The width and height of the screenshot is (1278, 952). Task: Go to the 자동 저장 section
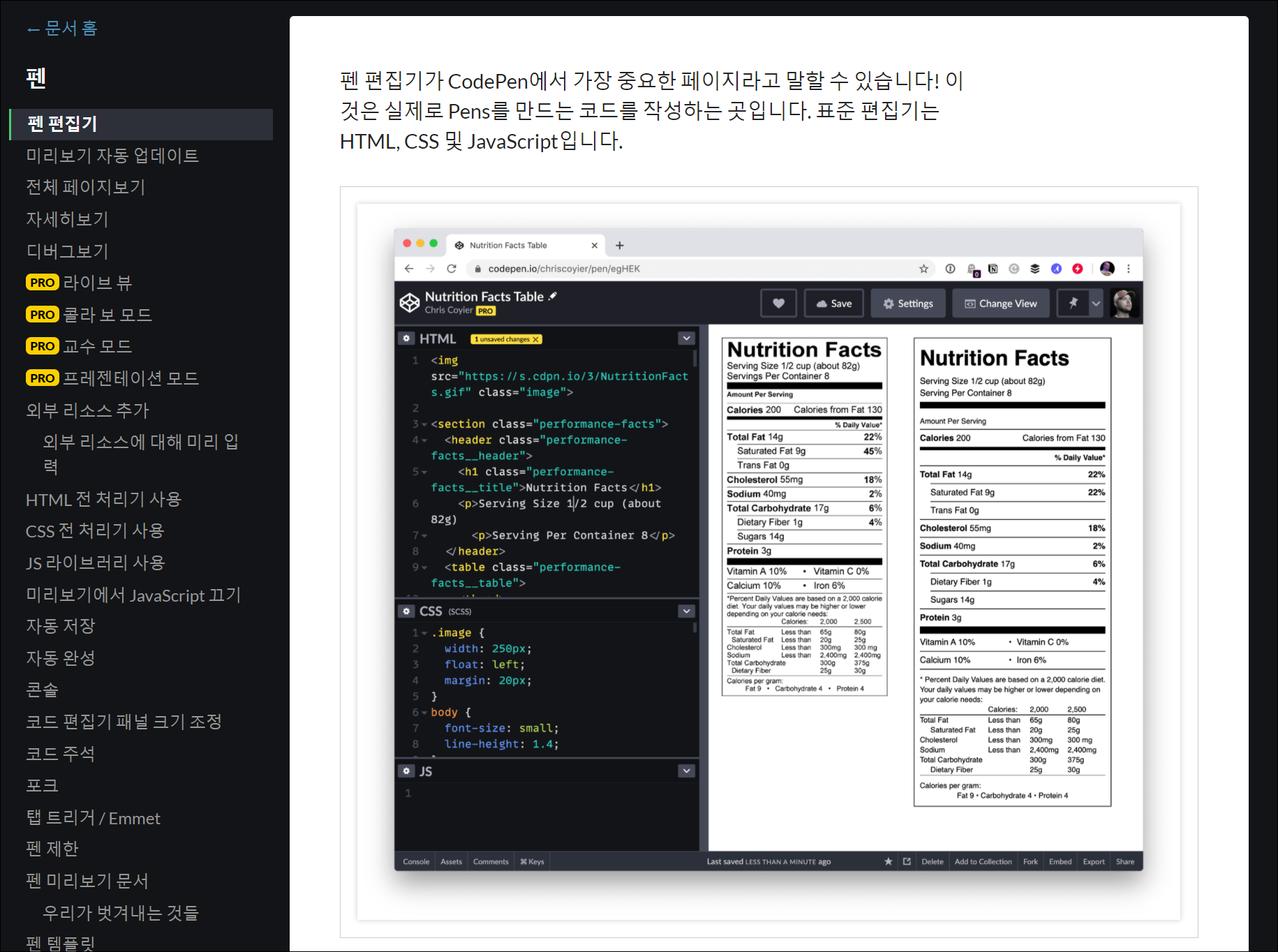point(60,626)
